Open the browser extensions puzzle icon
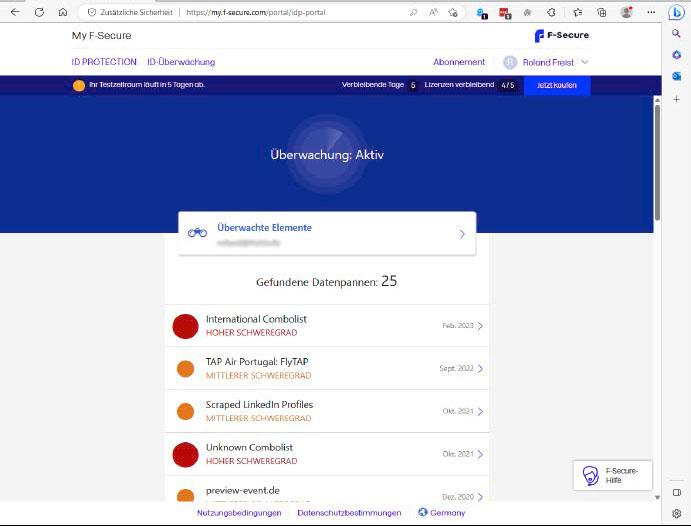Image resolution: width=691 pixels, height=526 pixels. [551, 12]
